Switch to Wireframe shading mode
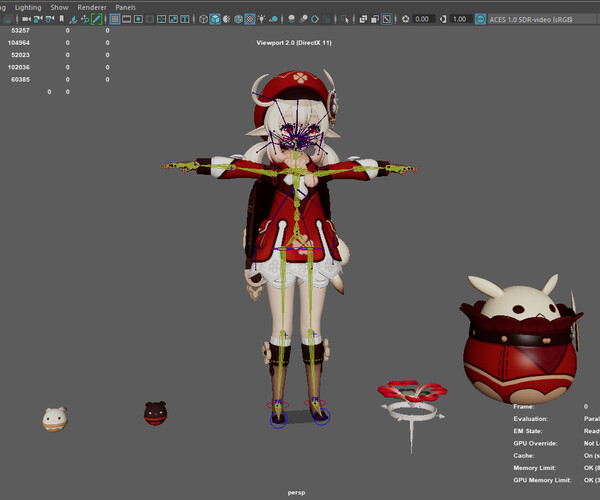The height and width of the screenshot is (500, 600). pyautogui.click(x=203, y=19)
